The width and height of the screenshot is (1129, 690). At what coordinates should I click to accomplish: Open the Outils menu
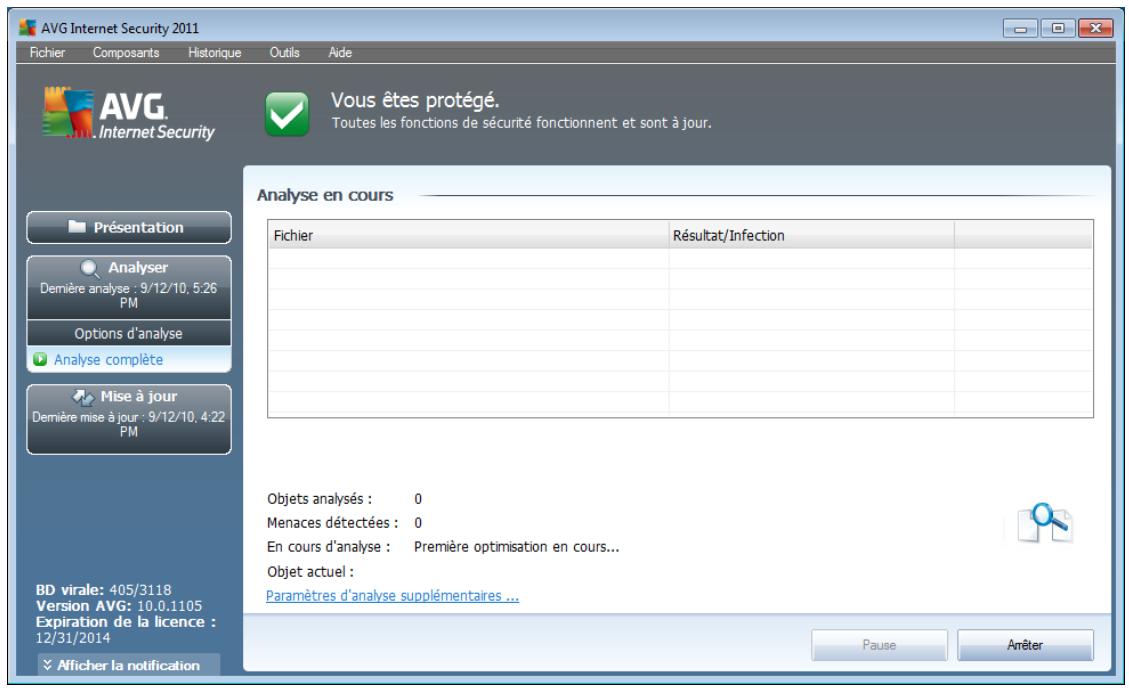point(284,53)
